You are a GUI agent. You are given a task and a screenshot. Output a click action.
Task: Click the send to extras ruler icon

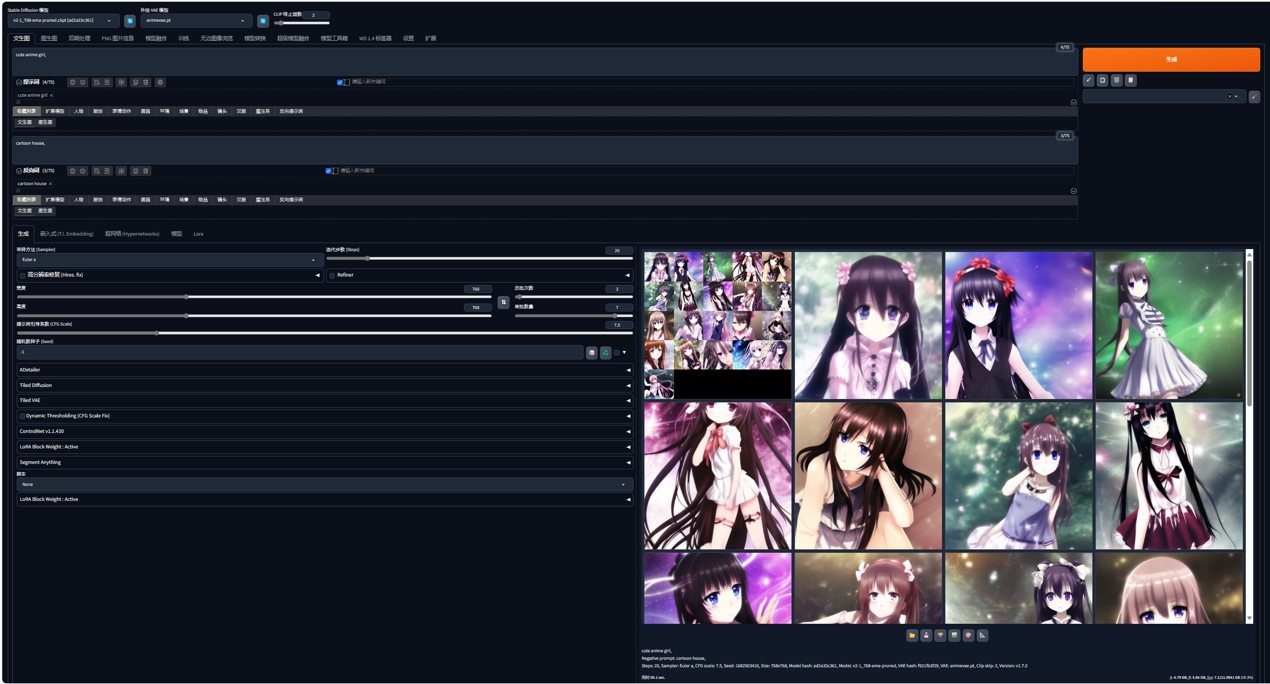point(982,635)
